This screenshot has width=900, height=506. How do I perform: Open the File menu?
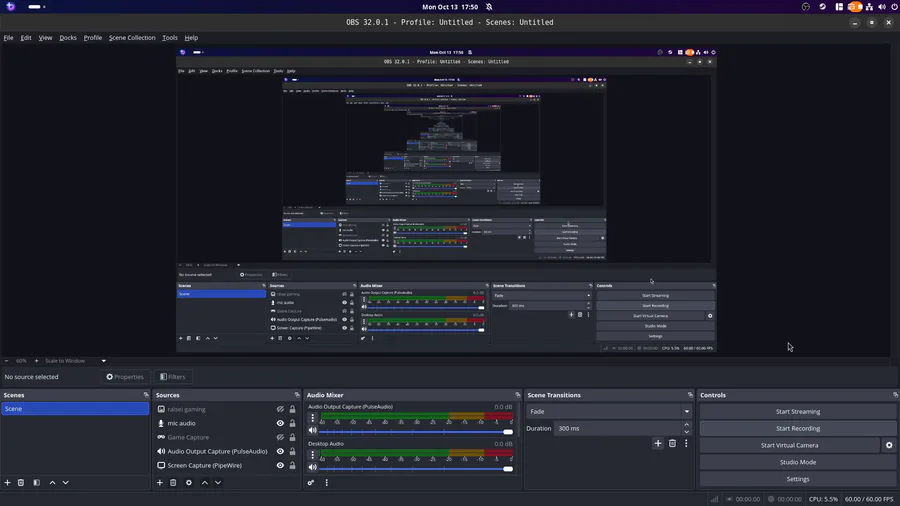[x=9, y=38]
